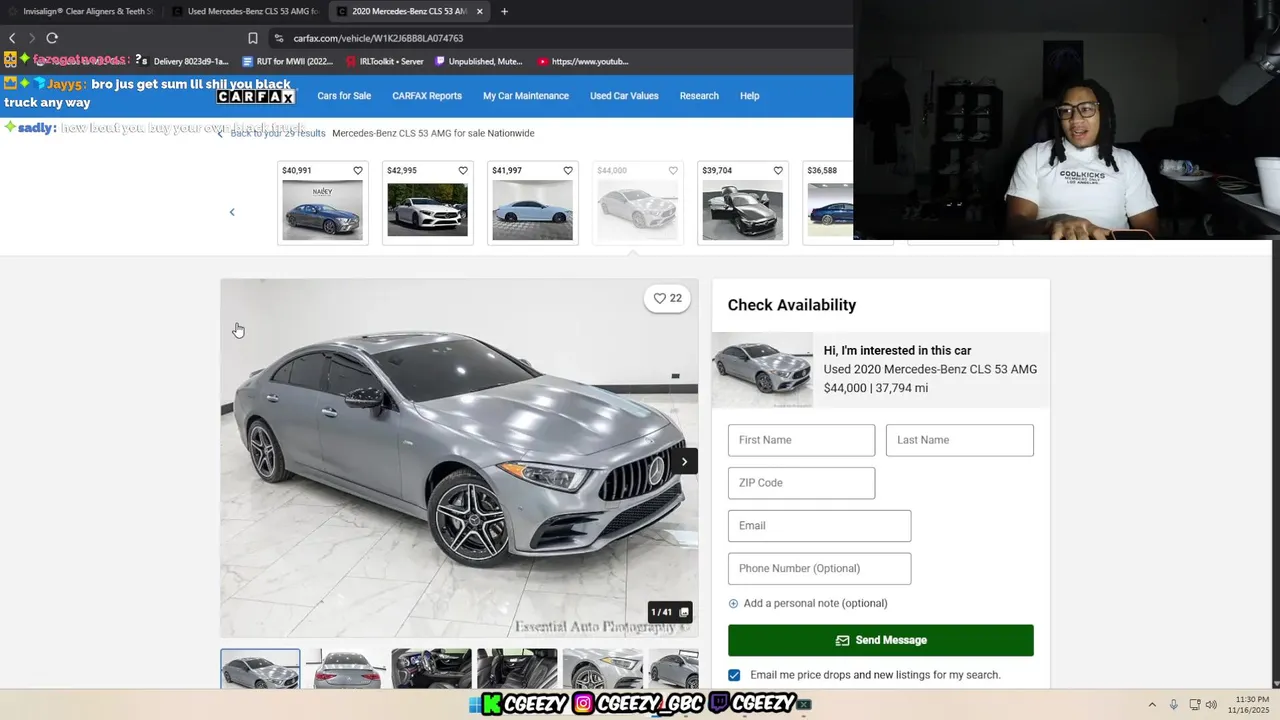Bookmark this page with the bookmark icon
Viewport: 1280px width, 720px height.
[x=253, y=38]
